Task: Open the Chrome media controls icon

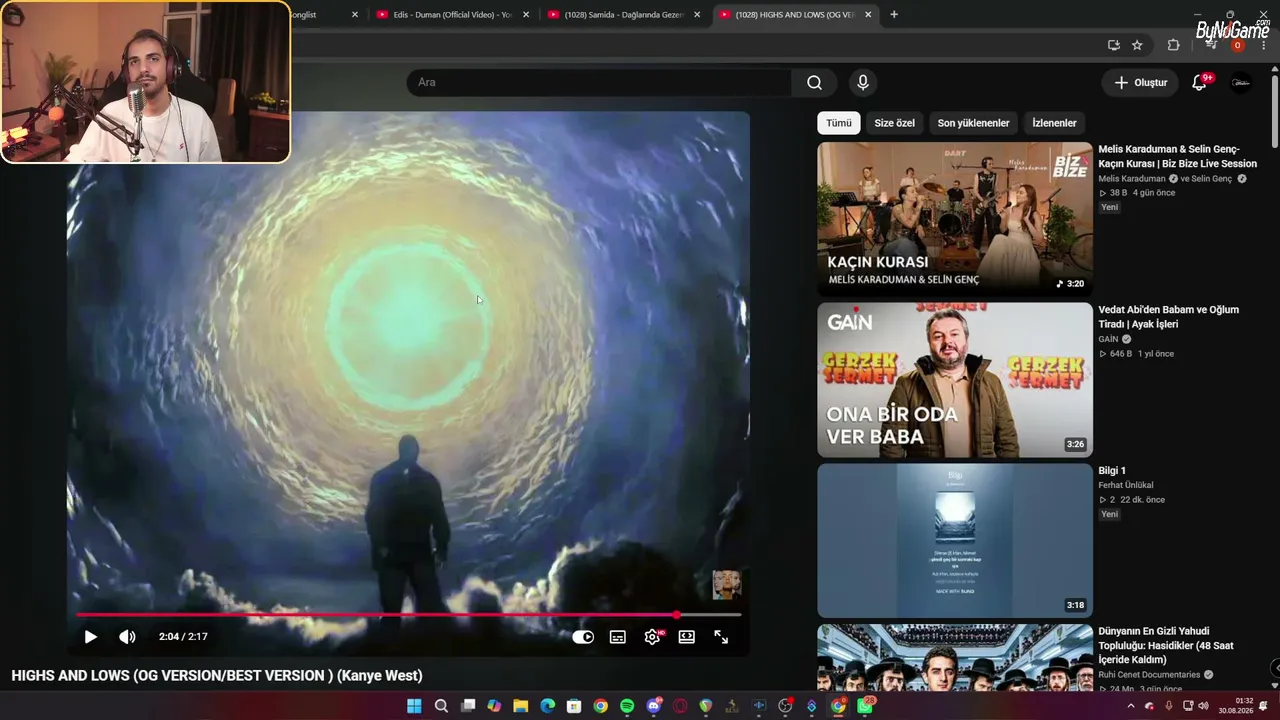Action: (1210, 45)
